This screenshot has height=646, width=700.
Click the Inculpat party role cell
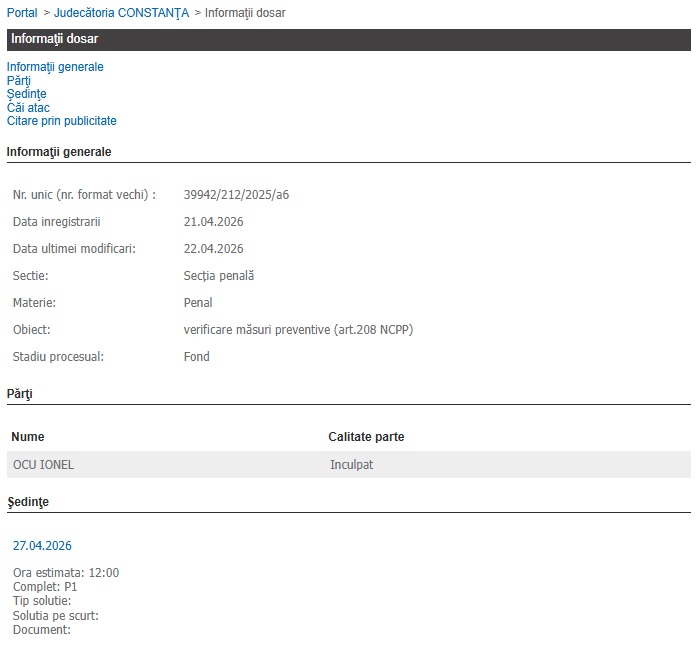[x=351, y=465]
